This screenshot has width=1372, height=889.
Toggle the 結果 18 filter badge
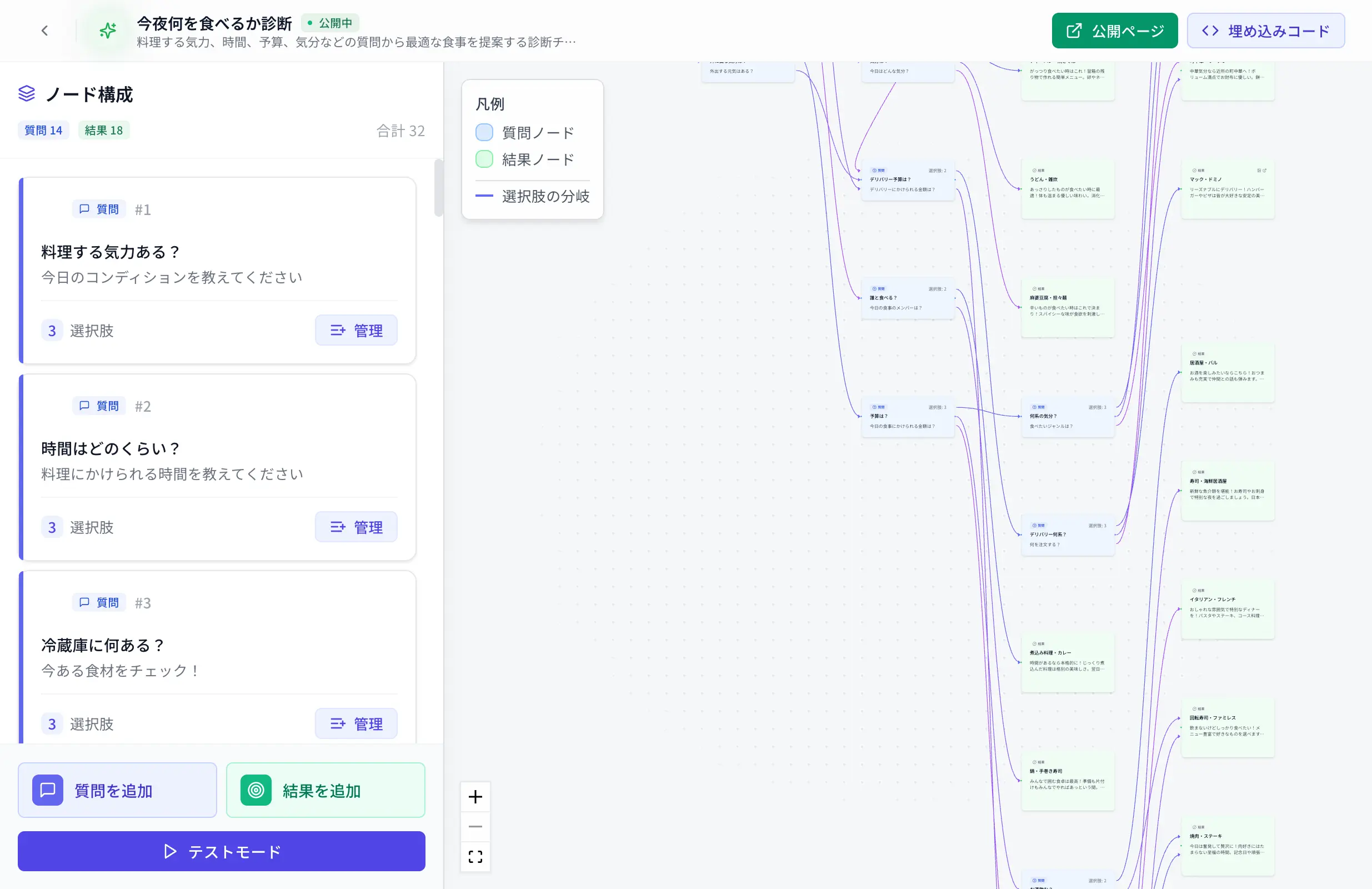pos(104,129)
